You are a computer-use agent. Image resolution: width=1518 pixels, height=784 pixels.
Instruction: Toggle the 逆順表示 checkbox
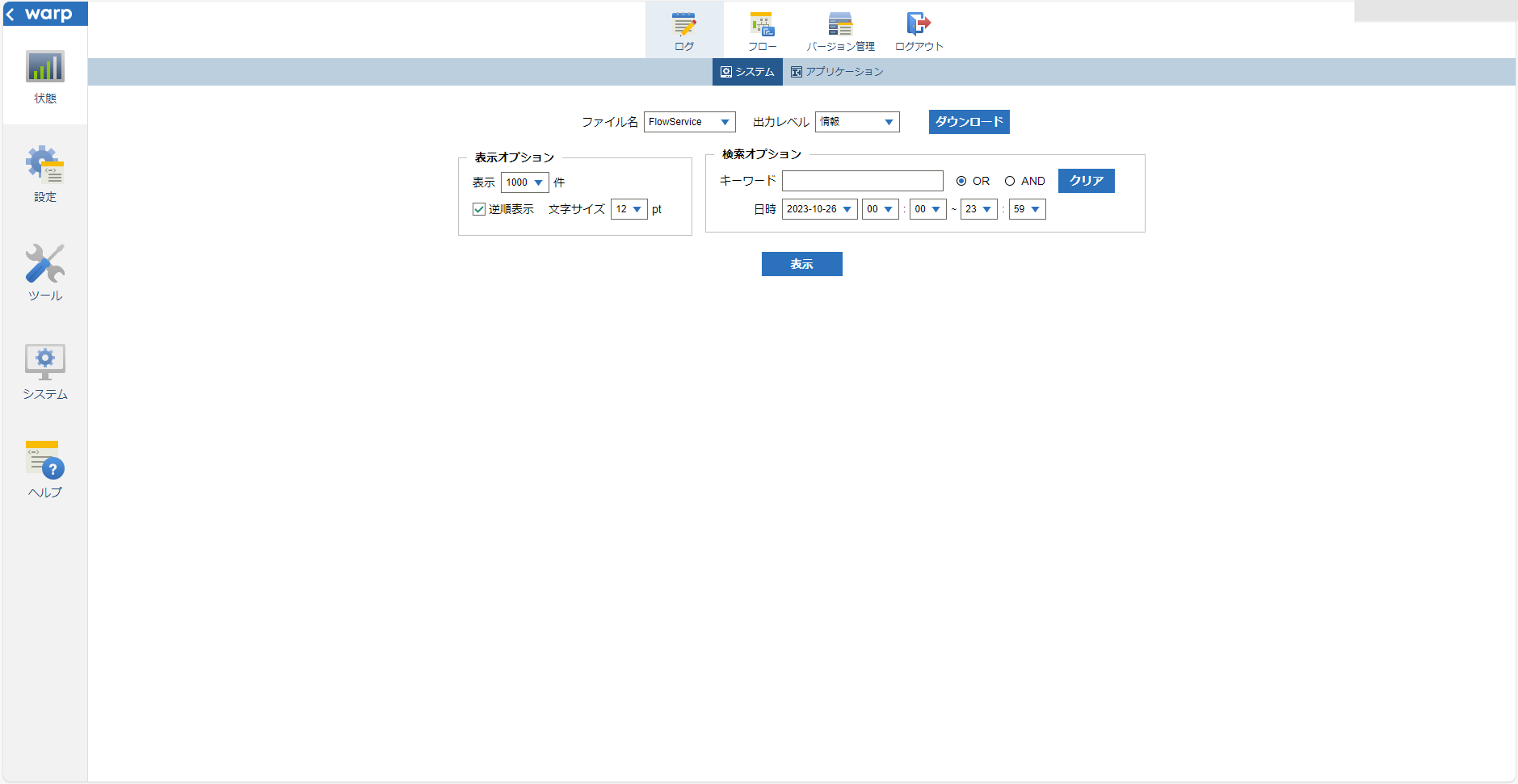click(479, 209)
